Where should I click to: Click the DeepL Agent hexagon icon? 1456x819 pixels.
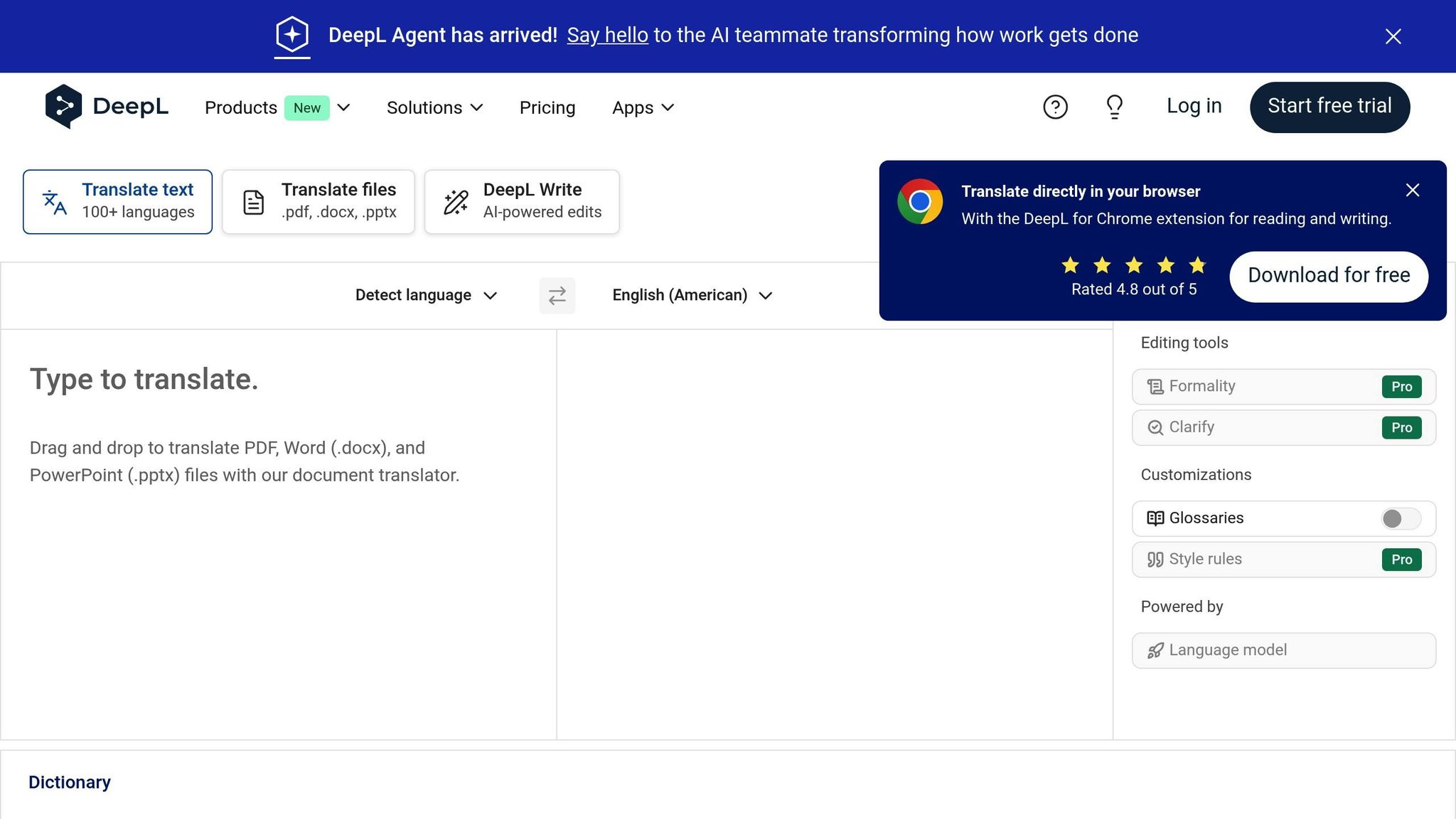(292, 35)
